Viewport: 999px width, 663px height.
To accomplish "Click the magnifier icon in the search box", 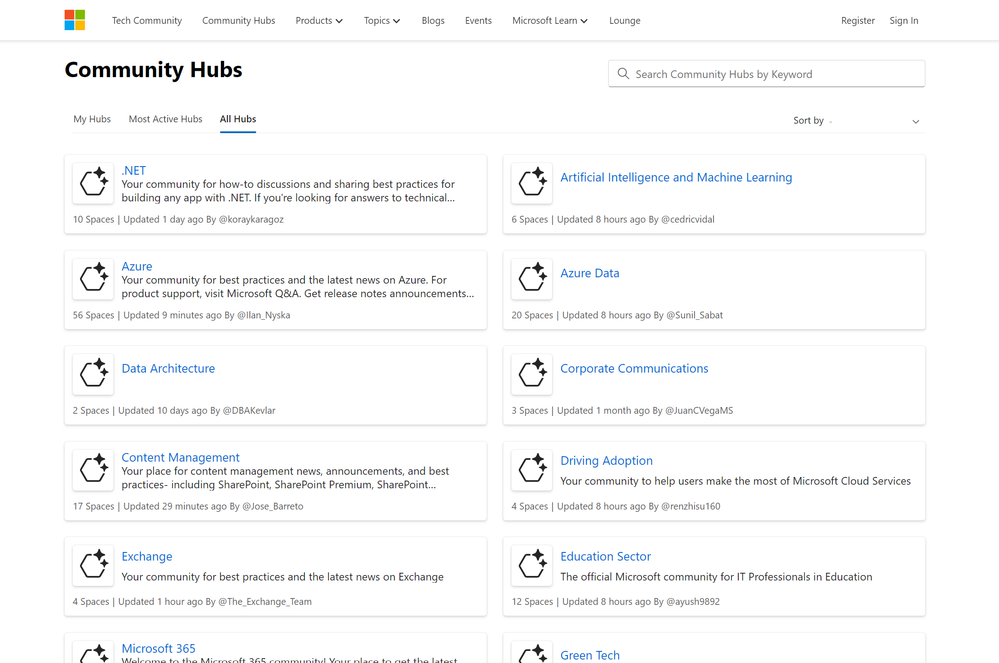I will [x=623, y=74].
